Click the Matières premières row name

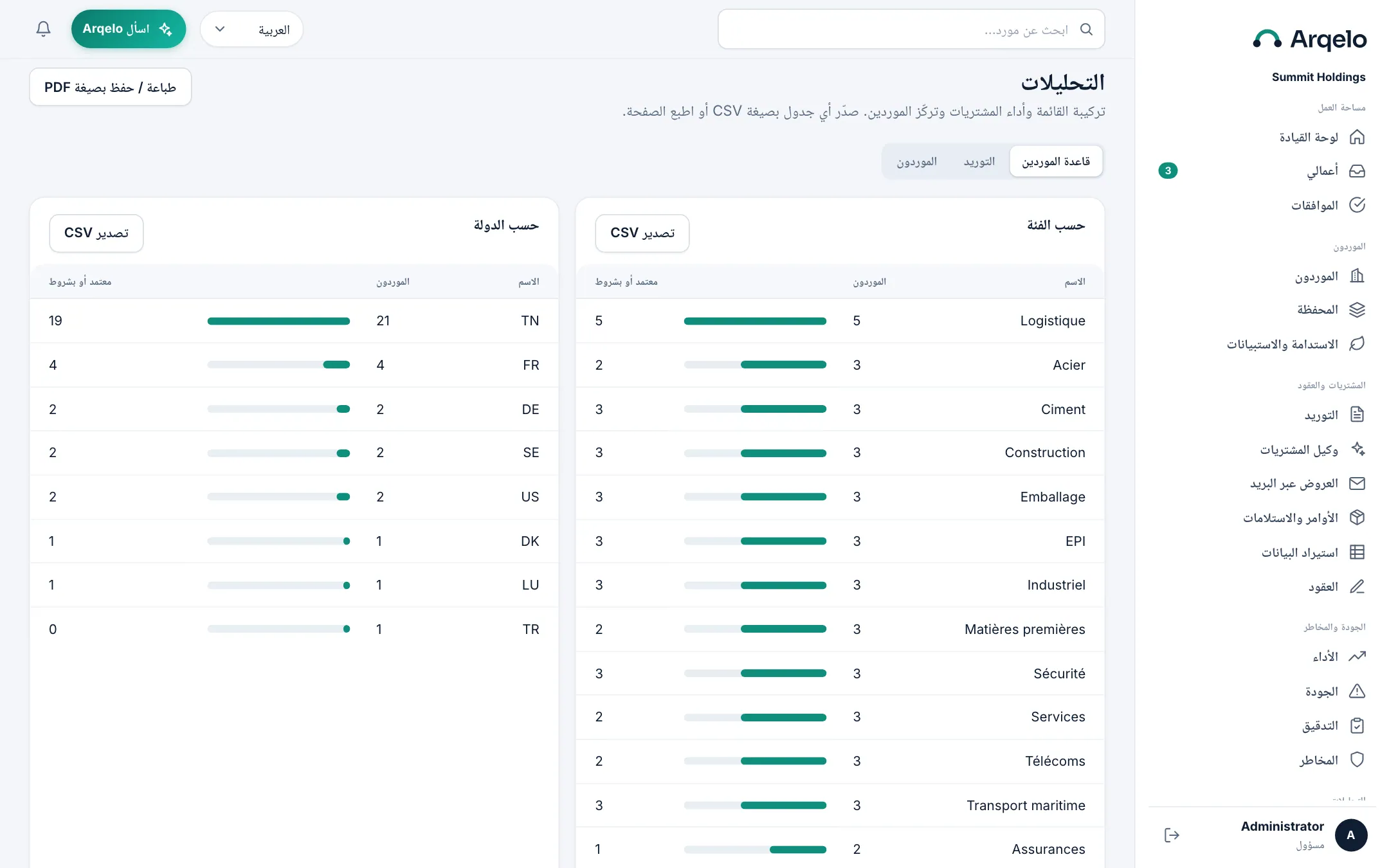pyautogui.click(x=1024, y=629)
